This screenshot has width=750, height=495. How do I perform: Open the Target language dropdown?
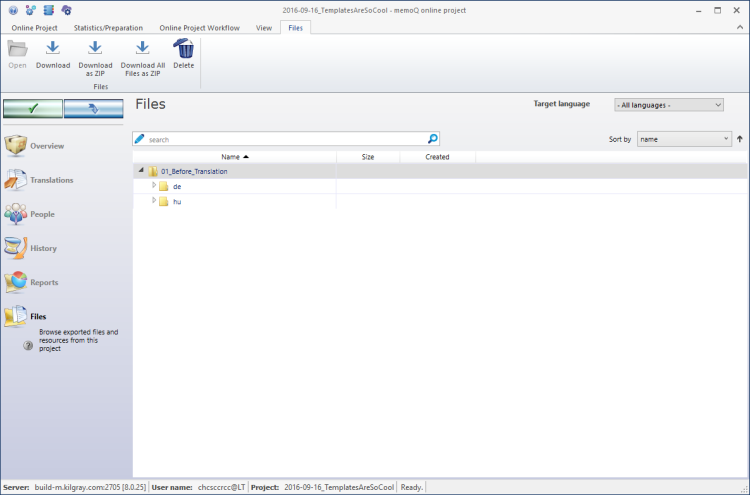[668, 105]
